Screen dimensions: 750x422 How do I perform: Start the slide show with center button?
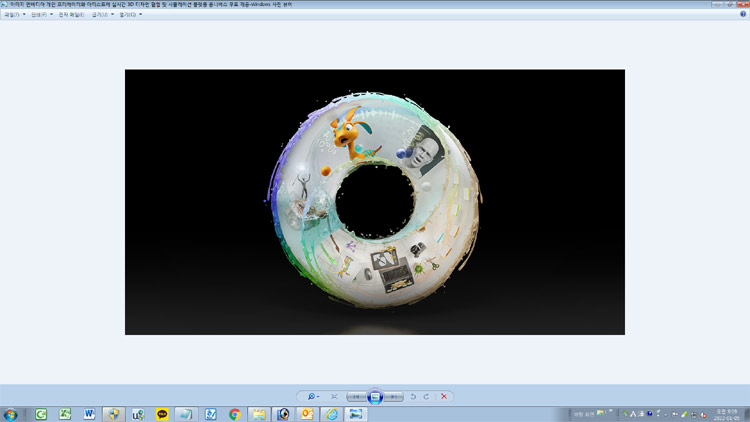[x=375, y=397]
